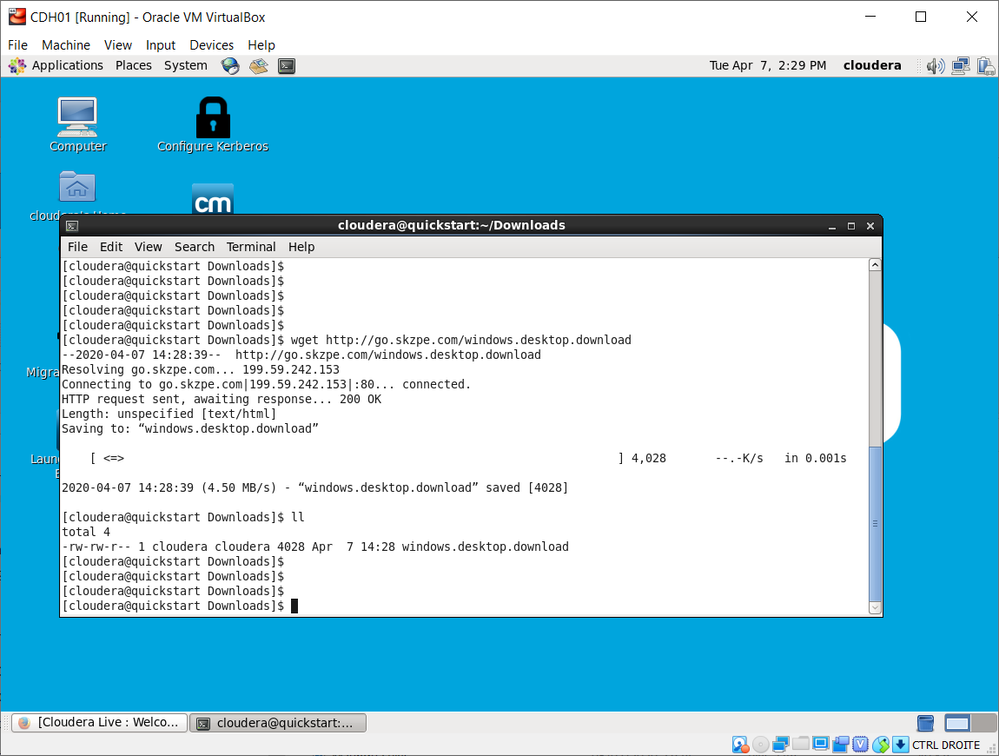Image resolution: width=999 pixels, height=756 pixels.
Task: Open the Cloudera Manager cm icon
Action: click(x=213, y=199)
